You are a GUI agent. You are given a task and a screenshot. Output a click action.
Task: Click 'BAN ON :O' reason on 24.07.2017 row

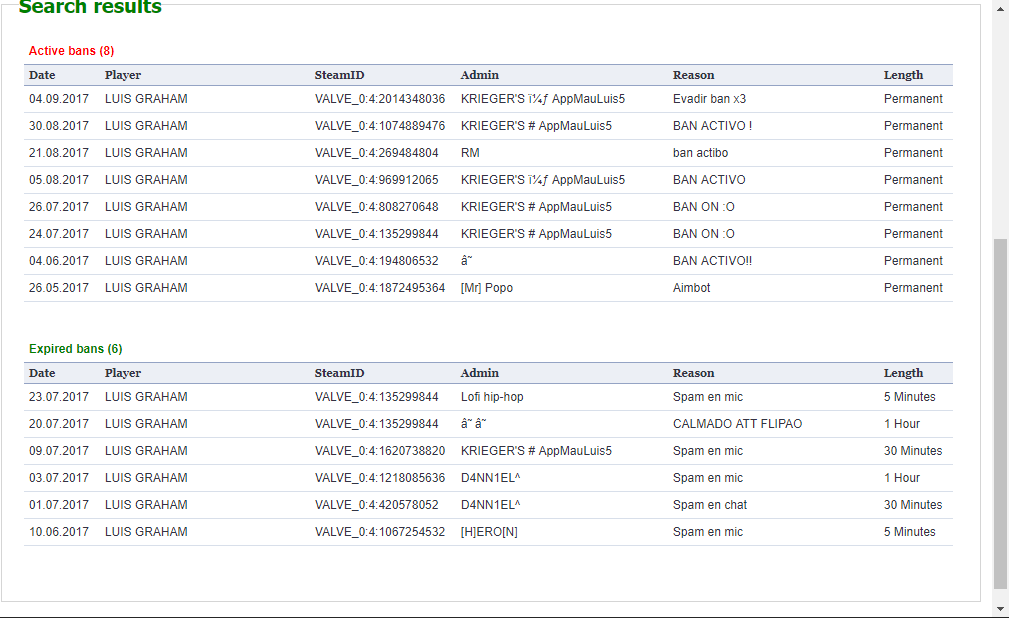pos(703,234)
